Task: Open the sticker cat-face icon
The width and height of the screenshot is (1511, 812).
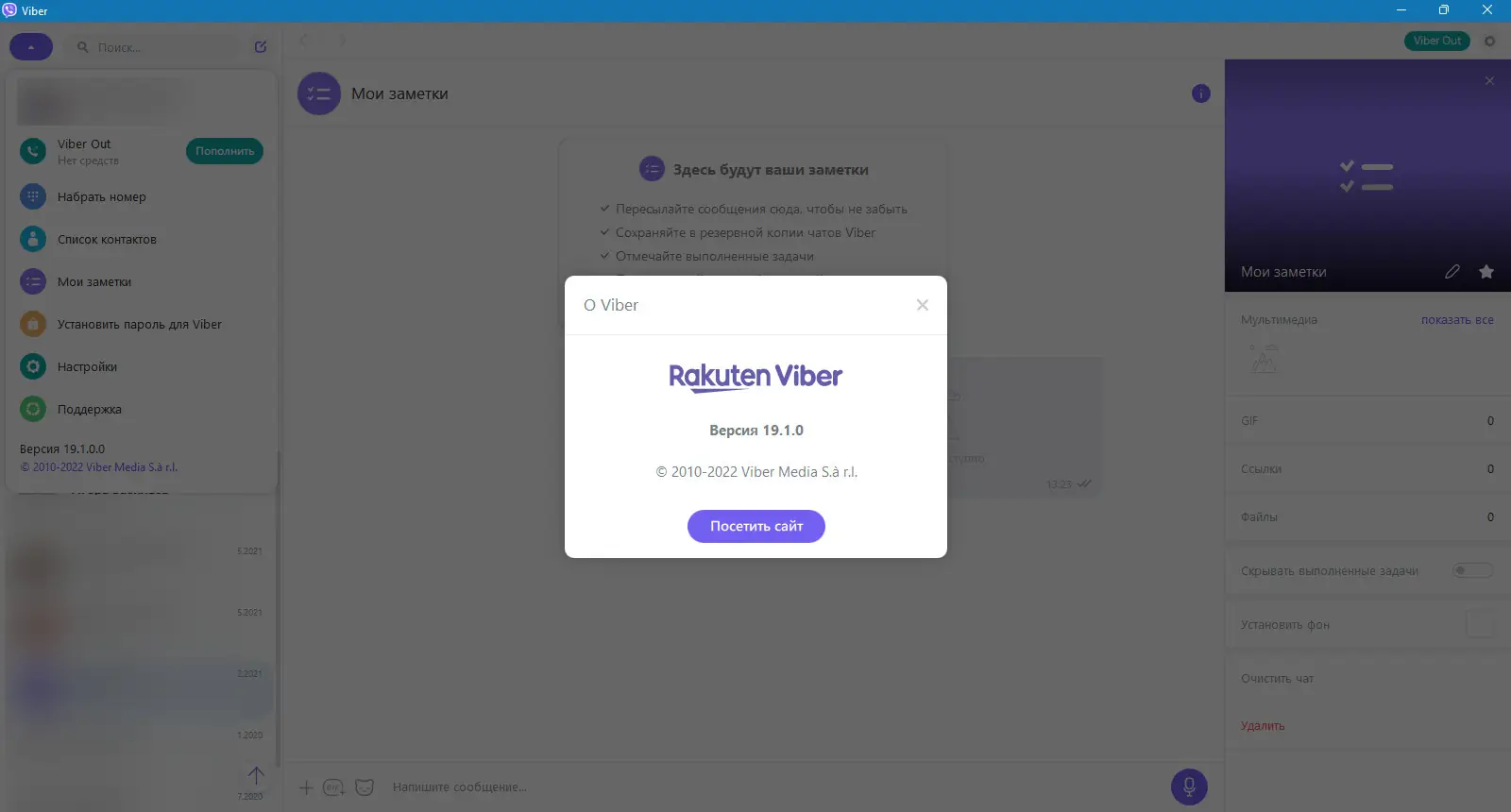Action: coord(365,787)
